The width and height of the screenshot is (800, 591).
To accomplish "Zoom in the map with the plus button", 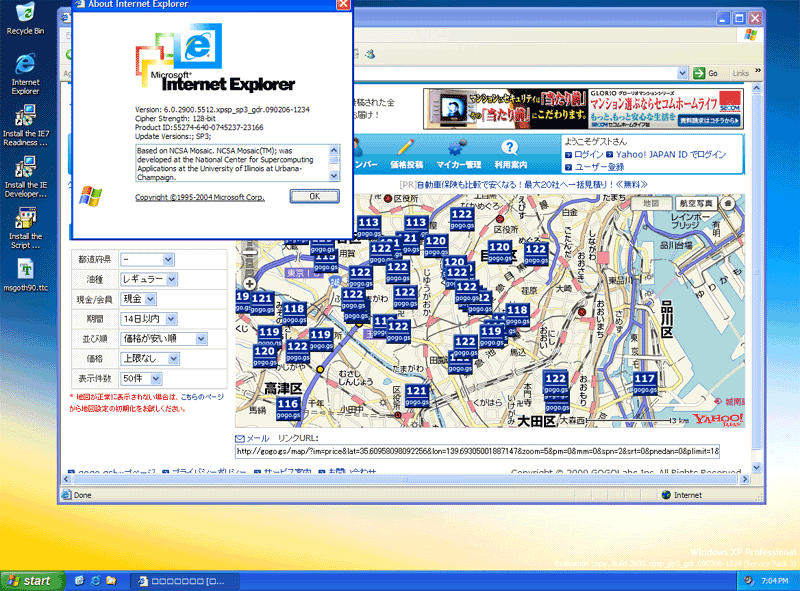I will pyautogui.click(x=249, y=283).
